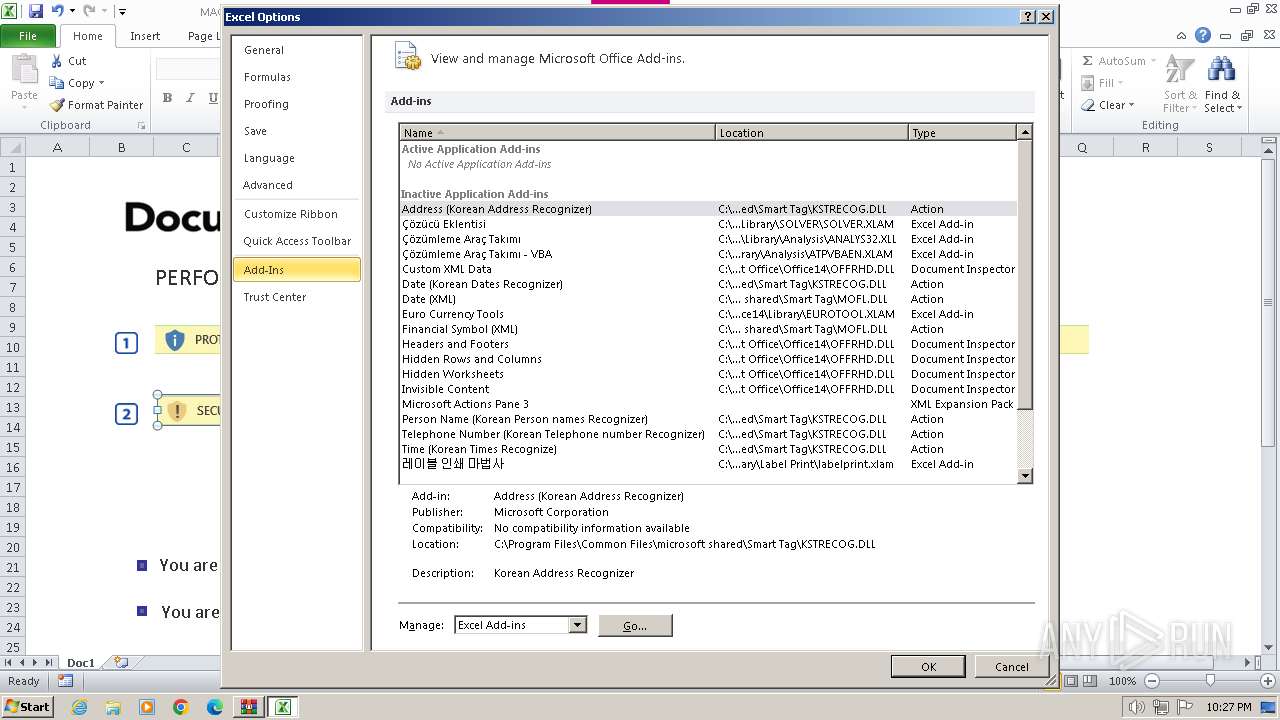Select the Quick Access Toolbar category
The height and width of the screenshot is (720, 1280).
point(296,241)
